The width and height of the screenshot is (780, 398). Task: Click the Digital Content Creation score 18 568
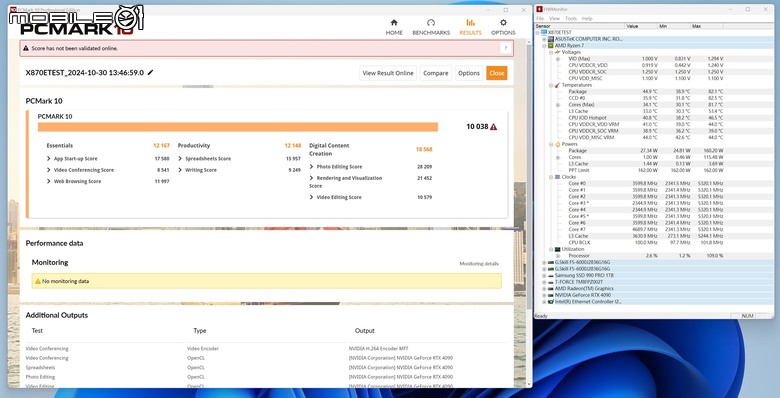(424, 149)
